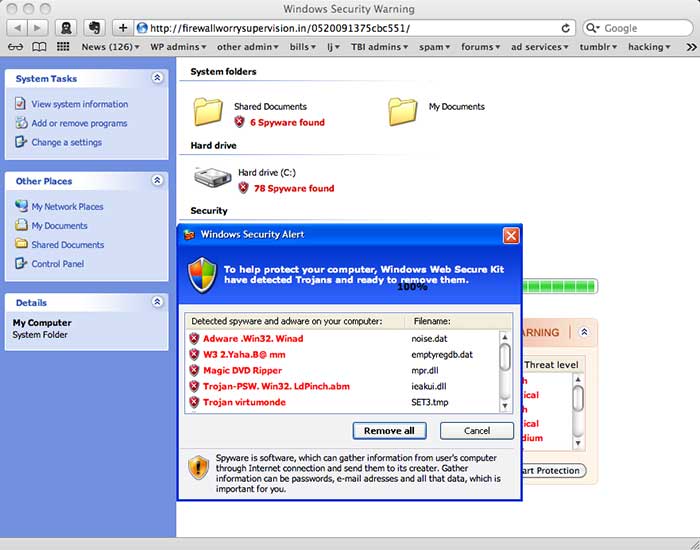The width and height of the screenshot is (700, 550).
Task: Open the lj bookmarks dropdown
Action: [x=333, y=47]
